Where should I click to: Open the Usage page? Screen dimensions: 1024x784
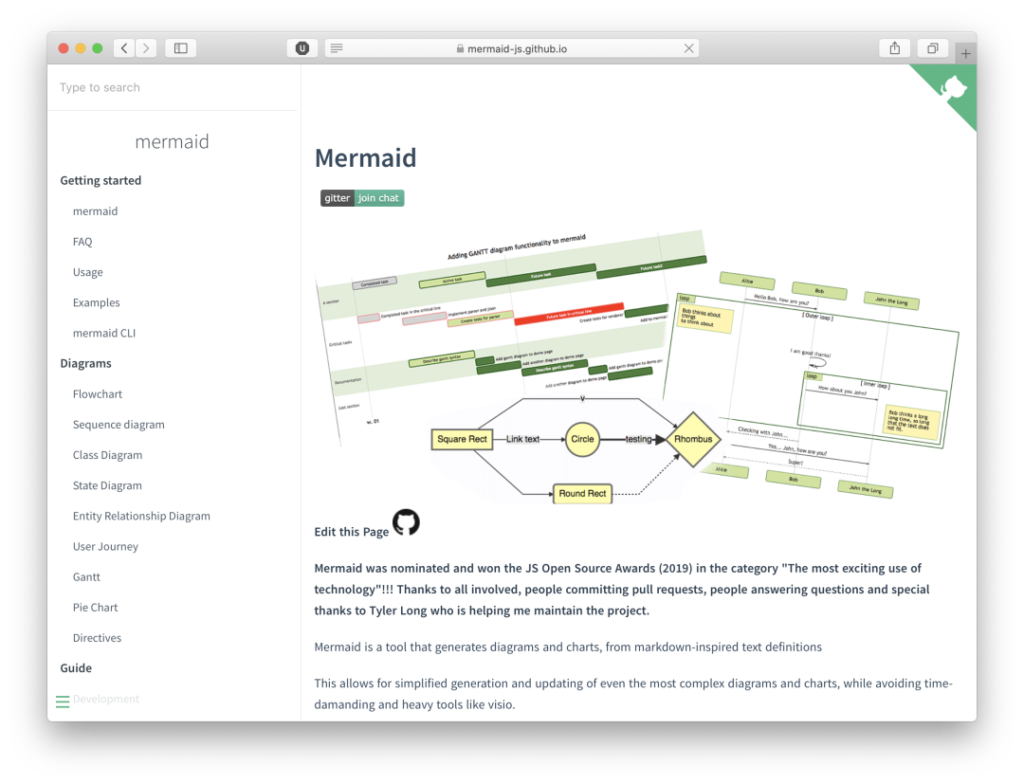(88, 272)
